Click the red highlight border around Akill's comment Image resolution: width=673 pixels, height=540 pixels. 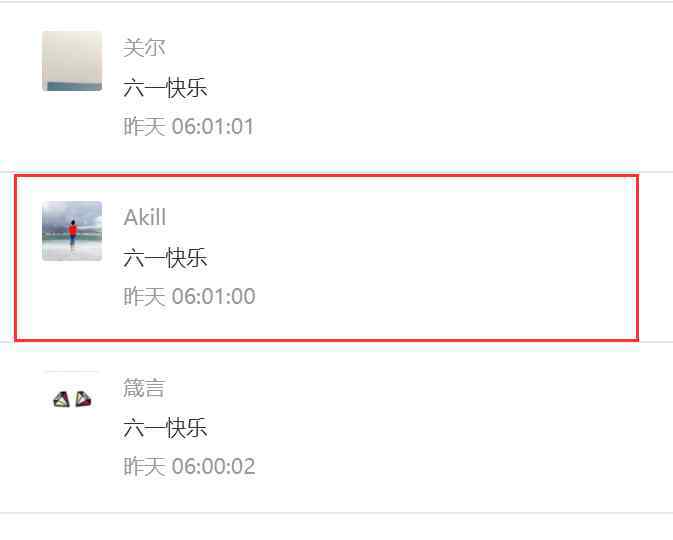(326, 176)
